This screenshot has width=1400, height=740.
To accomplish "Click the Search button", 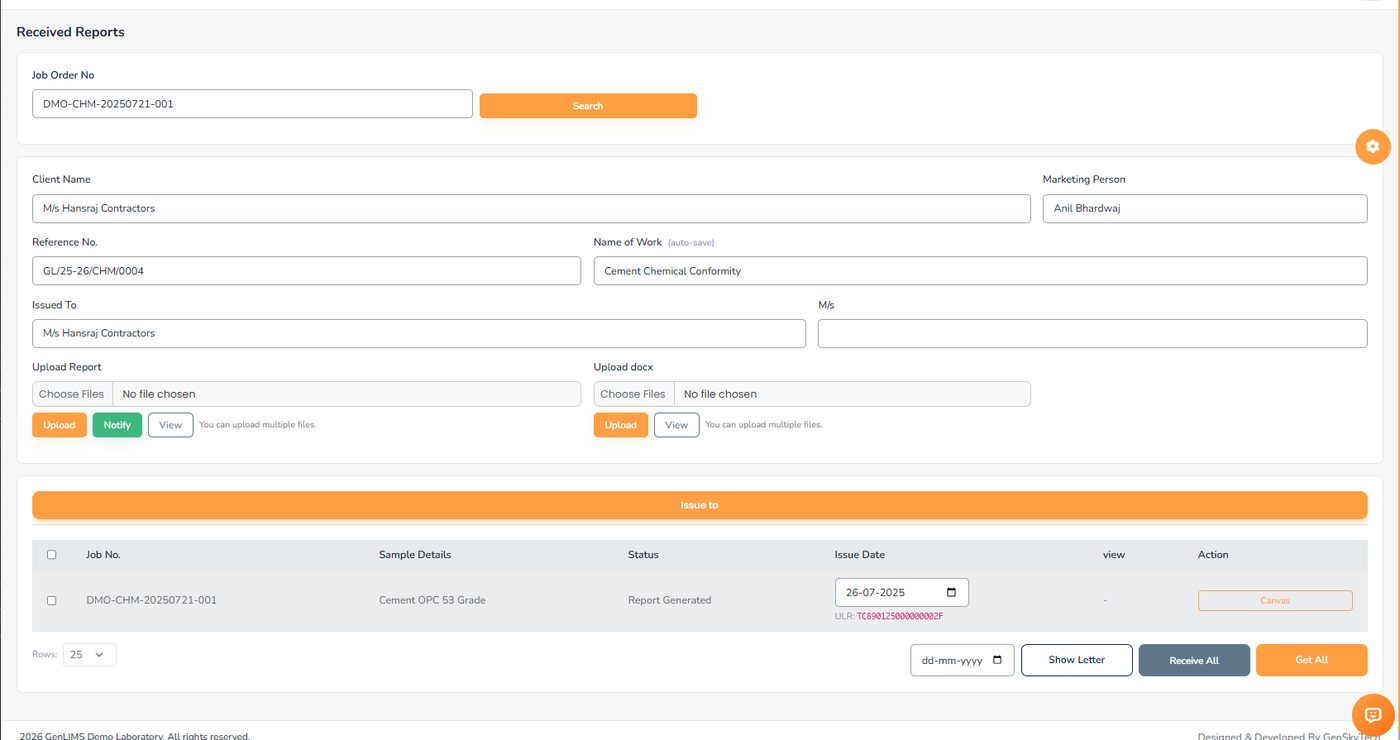I will click(588, 106).
